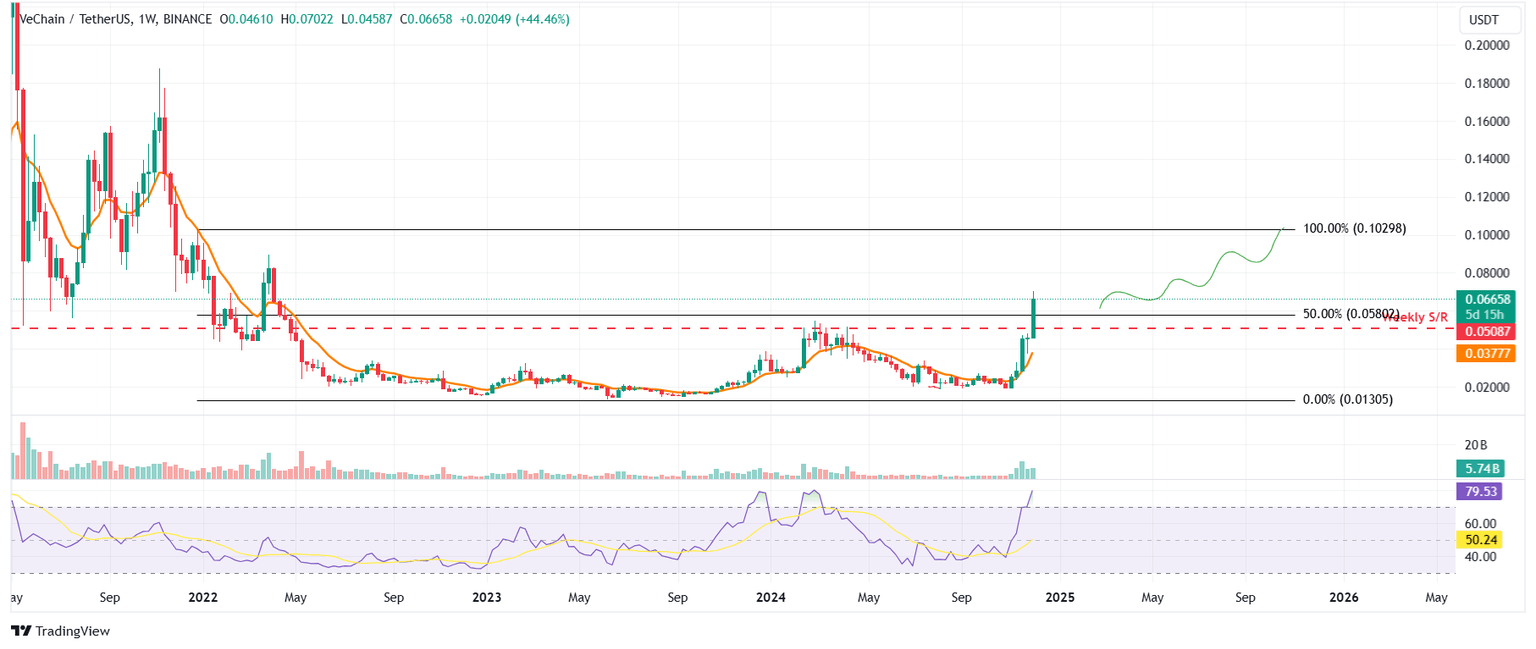Select the green 0.06658 last price label

click(1486, 298)
